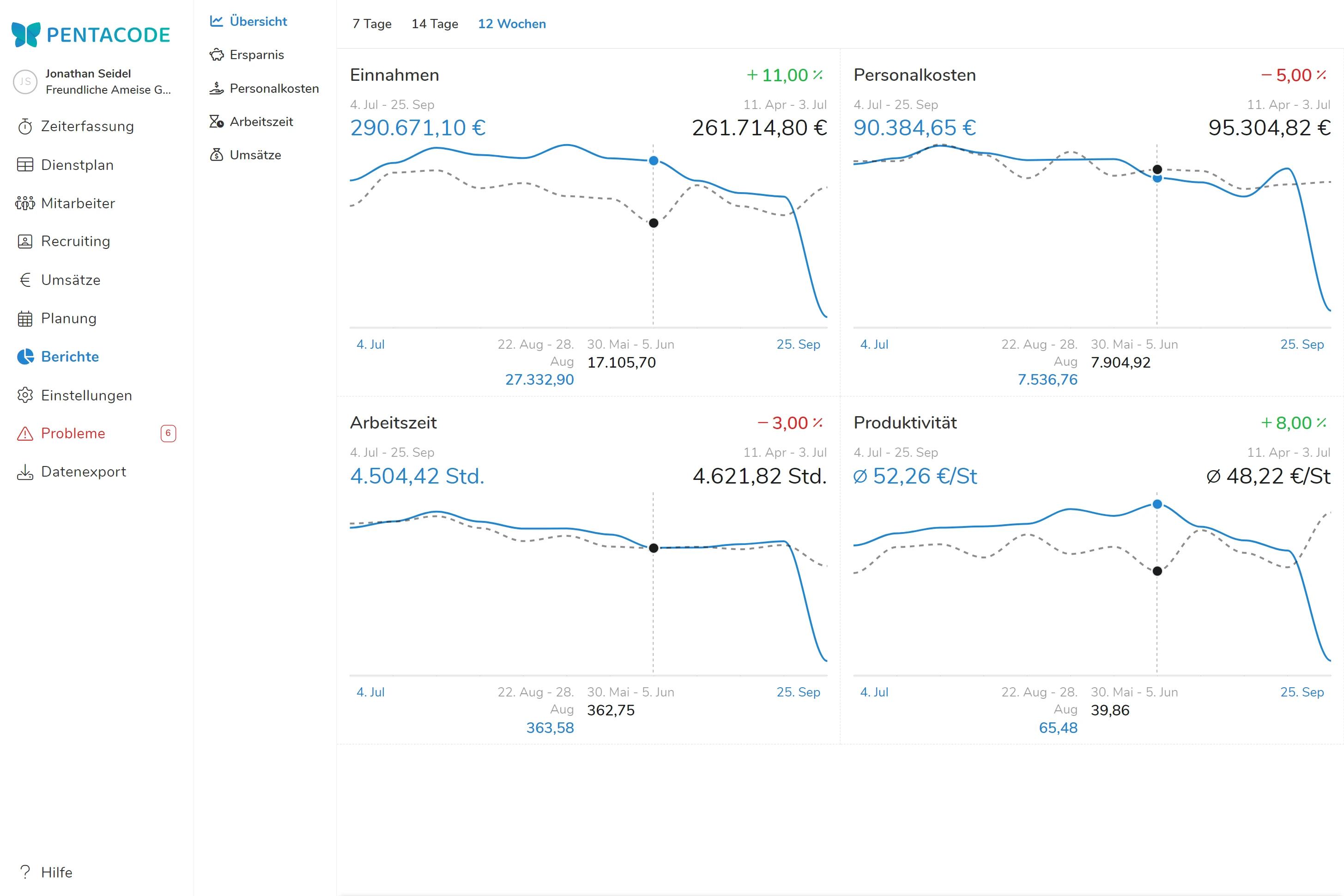
Task: Click the Ersparnis piggy bank icon
Action: pyautogui.click(x=217, y=55)
